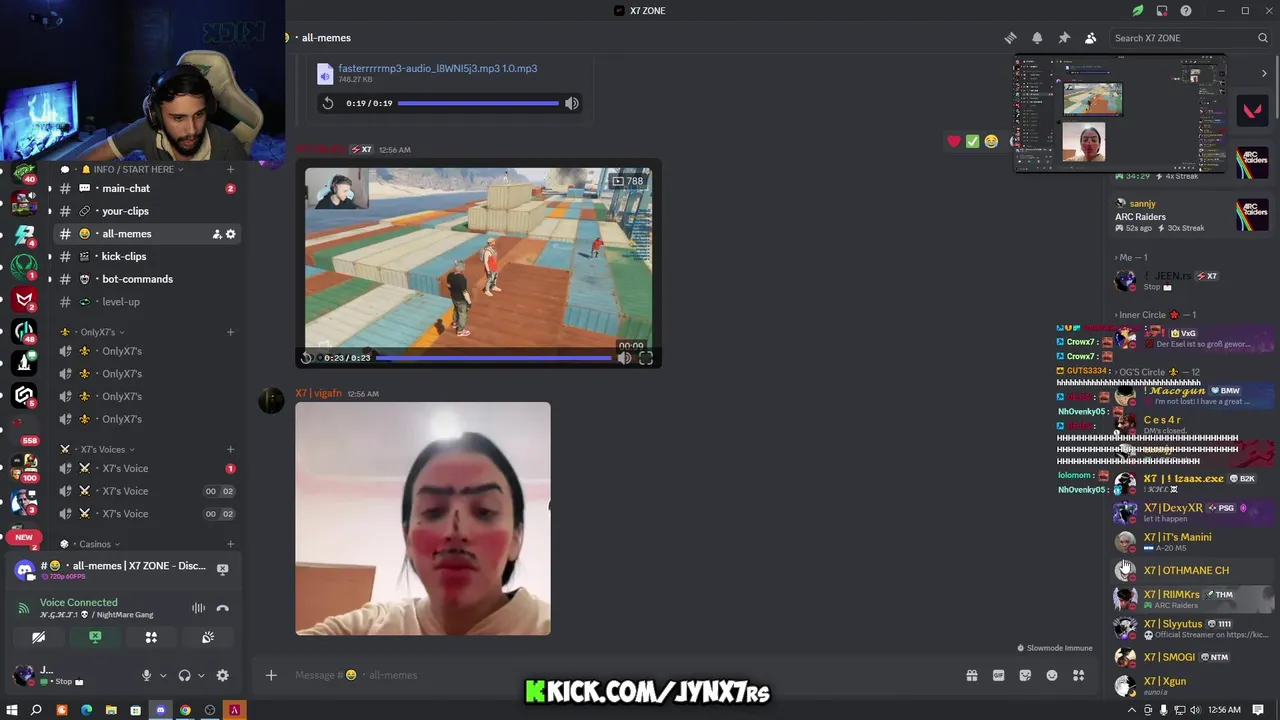Download fasterrrrrmp3-audio mp3 file link
1280x720 pixels.
[x=438, y=68]
